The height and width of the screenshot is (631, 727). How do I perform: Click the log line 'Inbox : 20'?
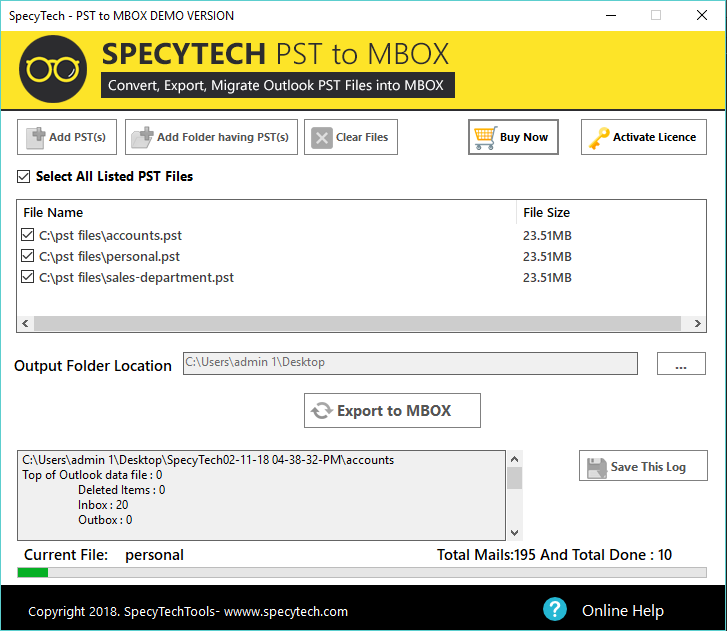(x=103, y=505)
